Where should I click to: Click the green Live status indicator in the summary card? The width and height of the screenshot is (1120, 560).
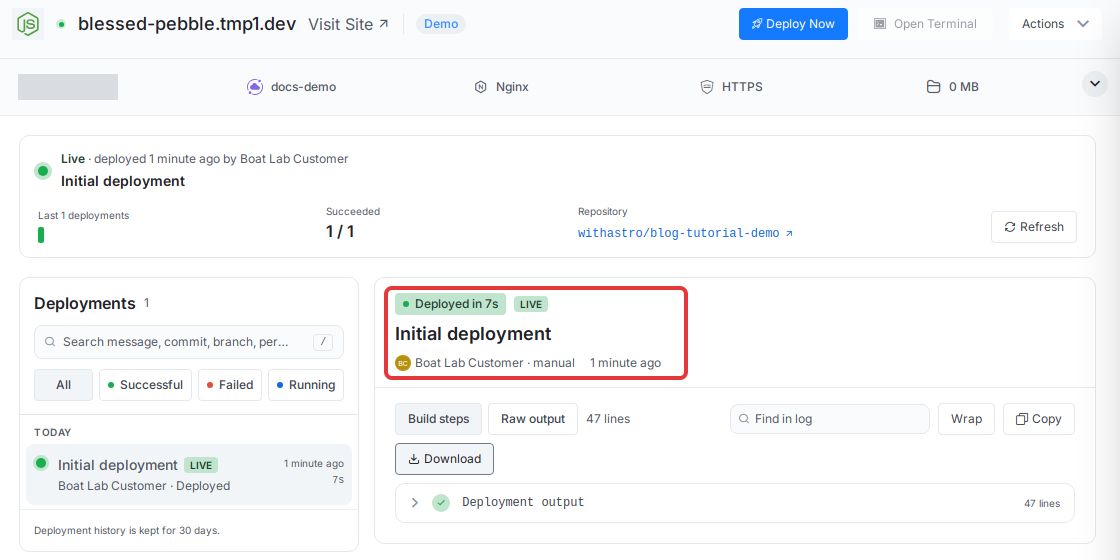pyautogui.click(x=44, y=171)
